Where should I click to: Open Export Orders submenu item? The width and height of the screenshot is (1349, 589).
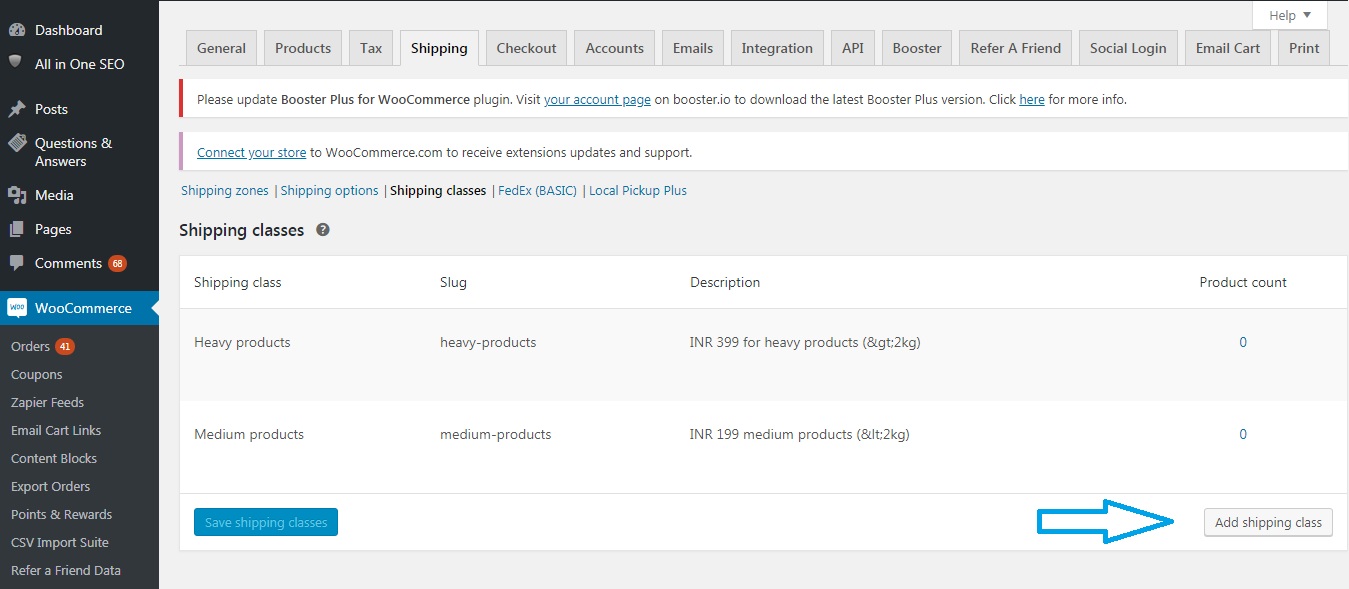(50, 486)
